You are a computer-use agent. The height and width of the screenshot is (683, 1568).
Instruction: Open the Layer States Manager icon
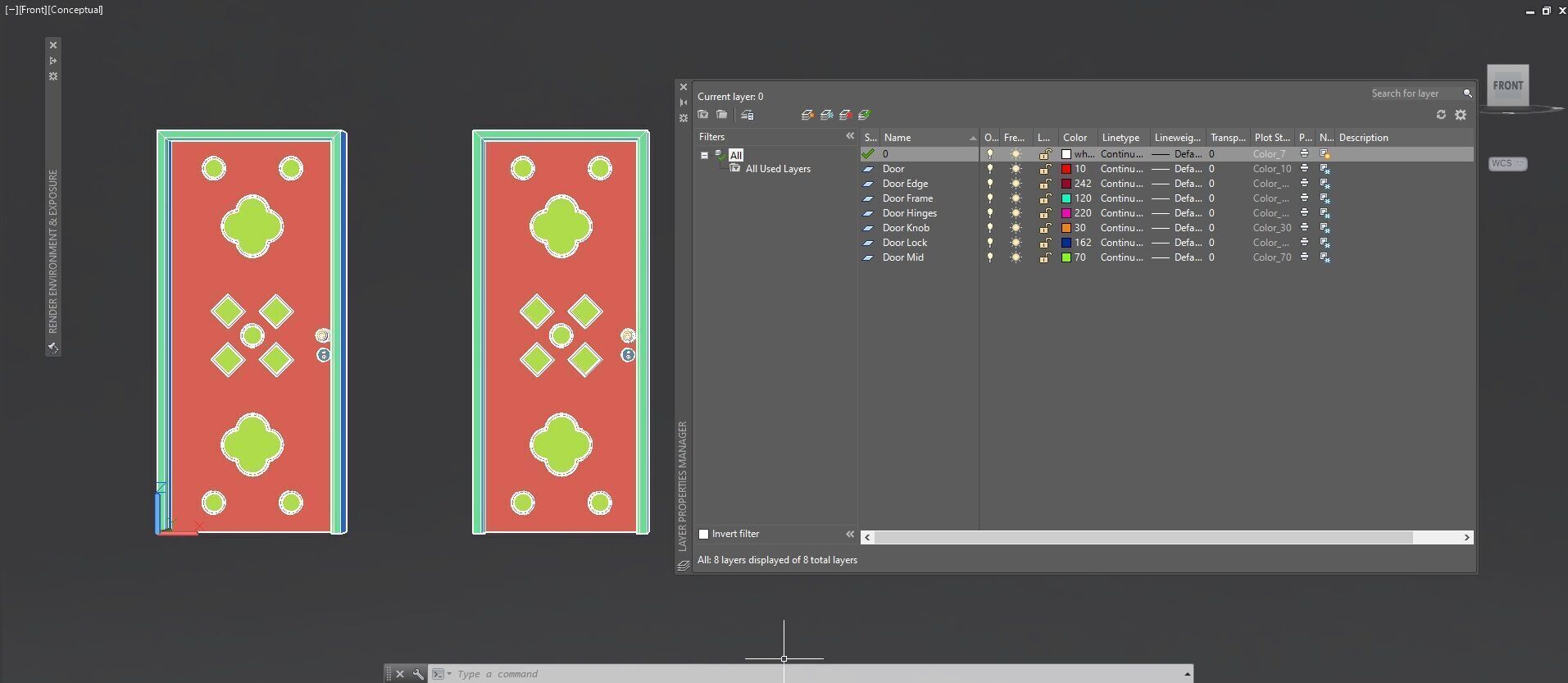tap(747, 115)
